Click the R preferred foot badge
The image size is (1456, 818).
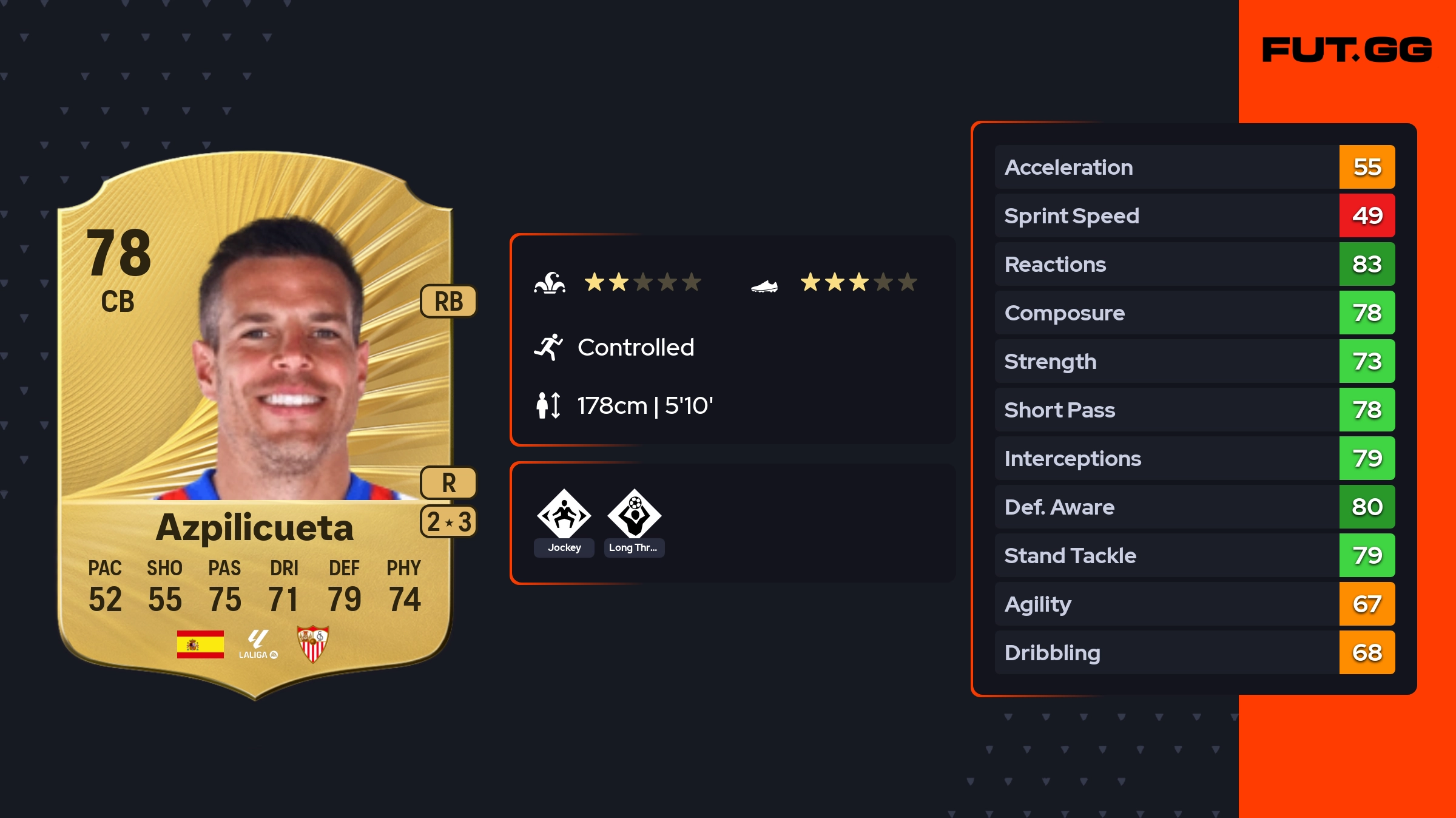click(x=449, y=483)
